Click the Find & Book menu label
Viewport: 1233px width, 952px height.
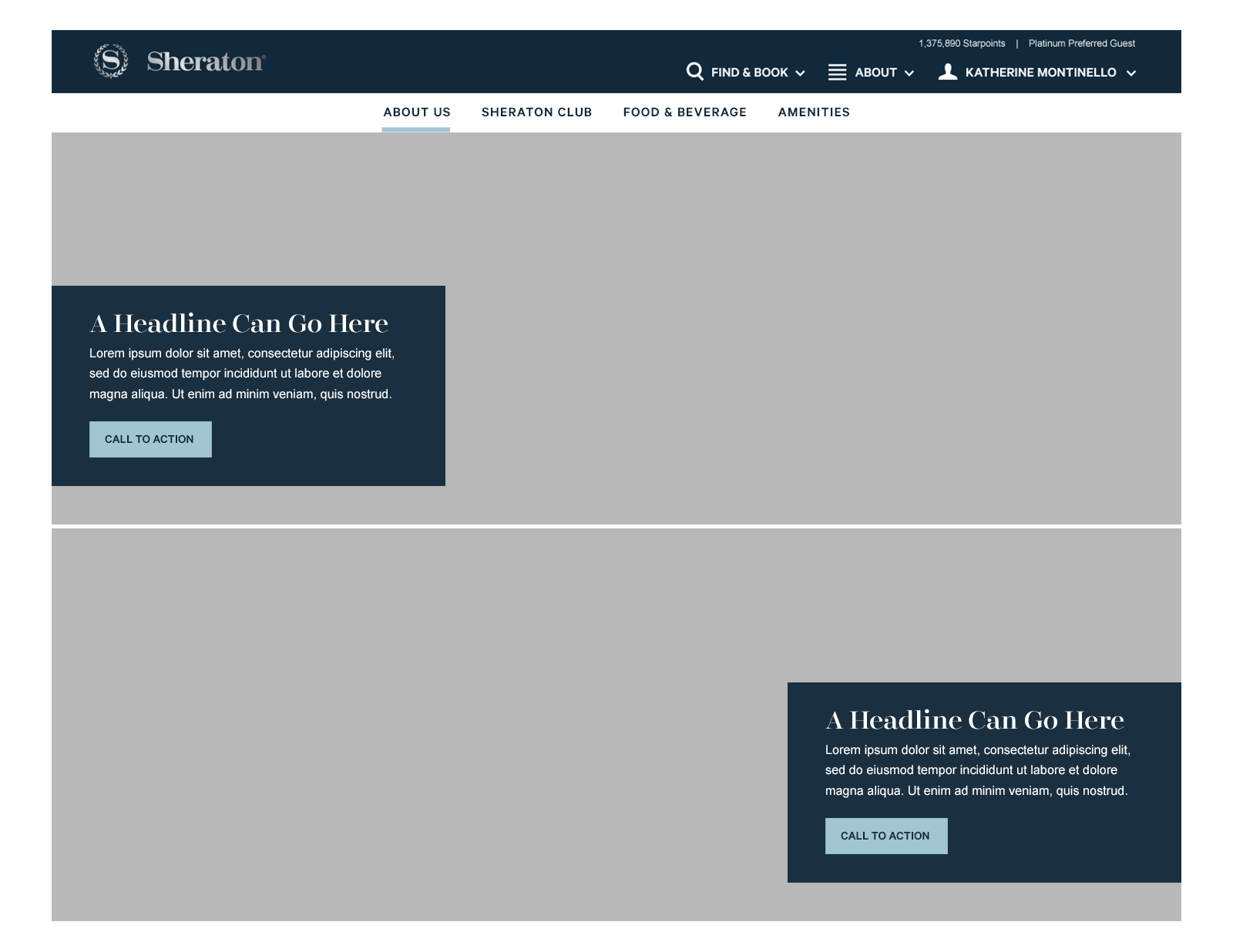point(749,72)
